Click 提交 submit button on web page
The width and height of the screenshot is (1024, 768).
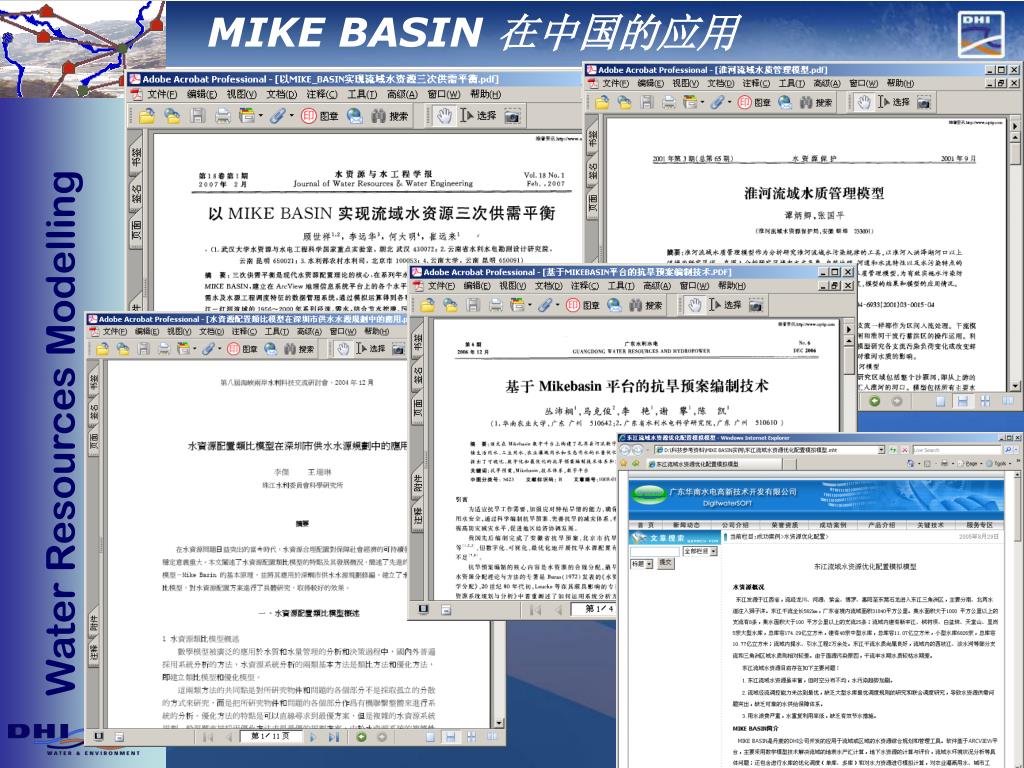[x=665, y=563]
